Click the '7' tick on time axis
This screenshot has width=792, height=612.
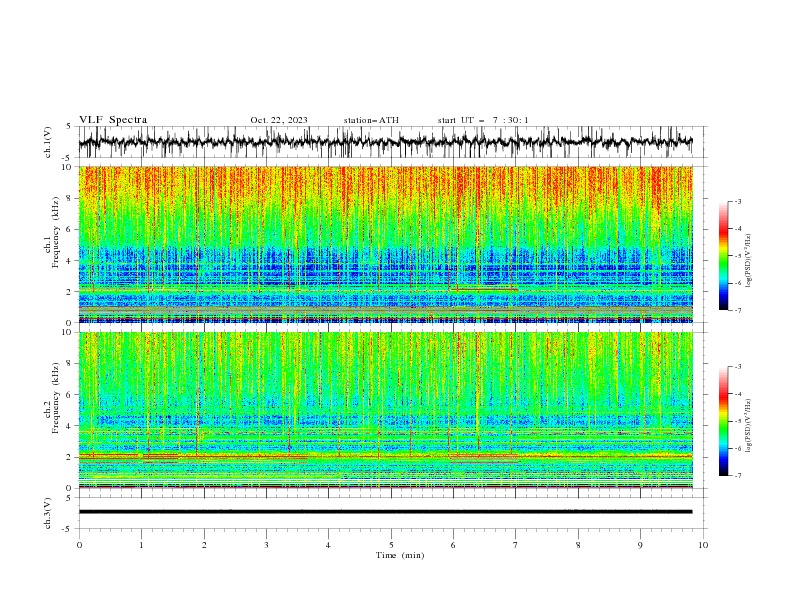click(x=516, y=545)
